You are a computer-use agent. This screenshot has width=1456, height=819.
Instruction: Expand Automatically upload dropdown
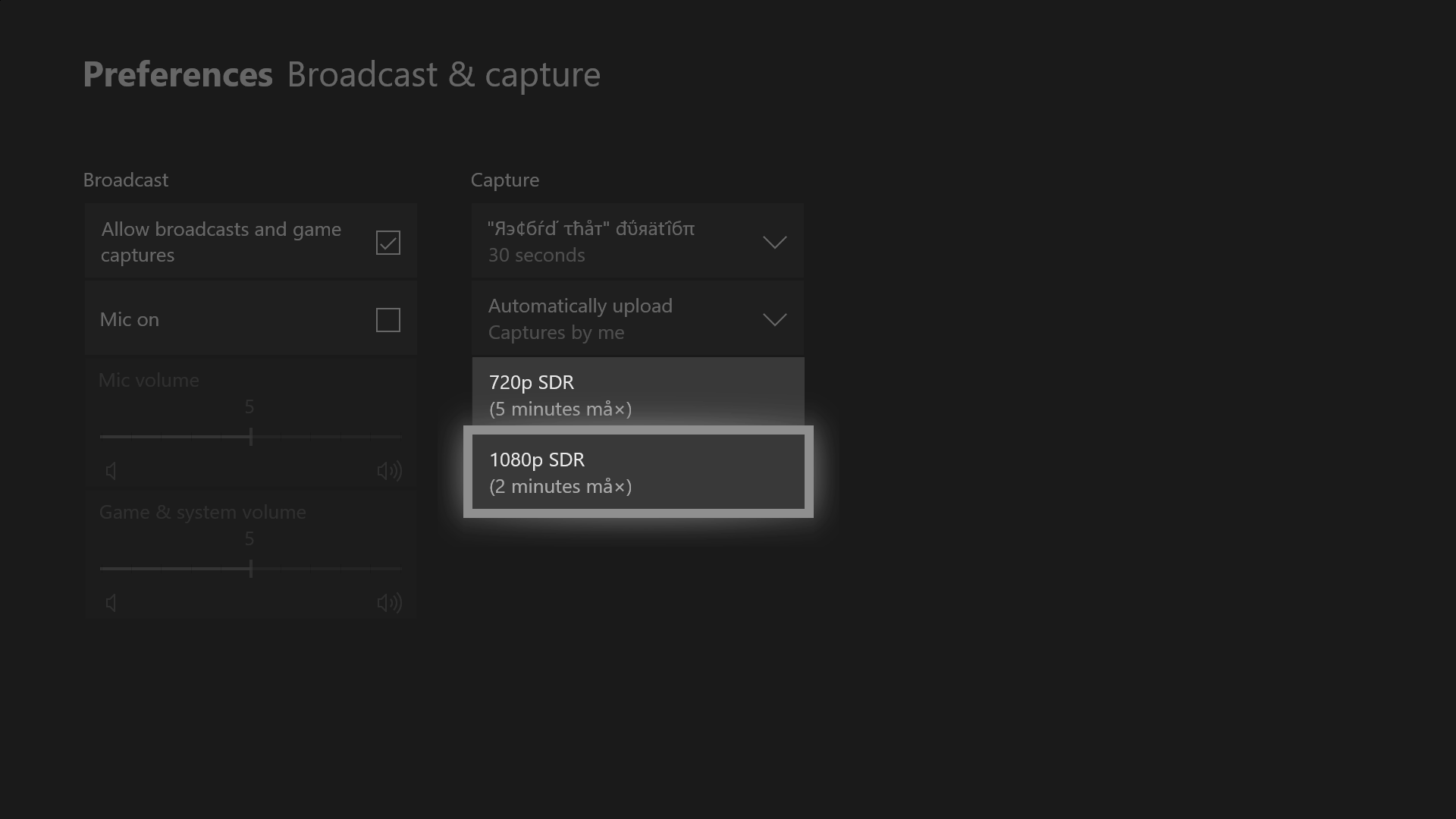(x=637, y=318)
